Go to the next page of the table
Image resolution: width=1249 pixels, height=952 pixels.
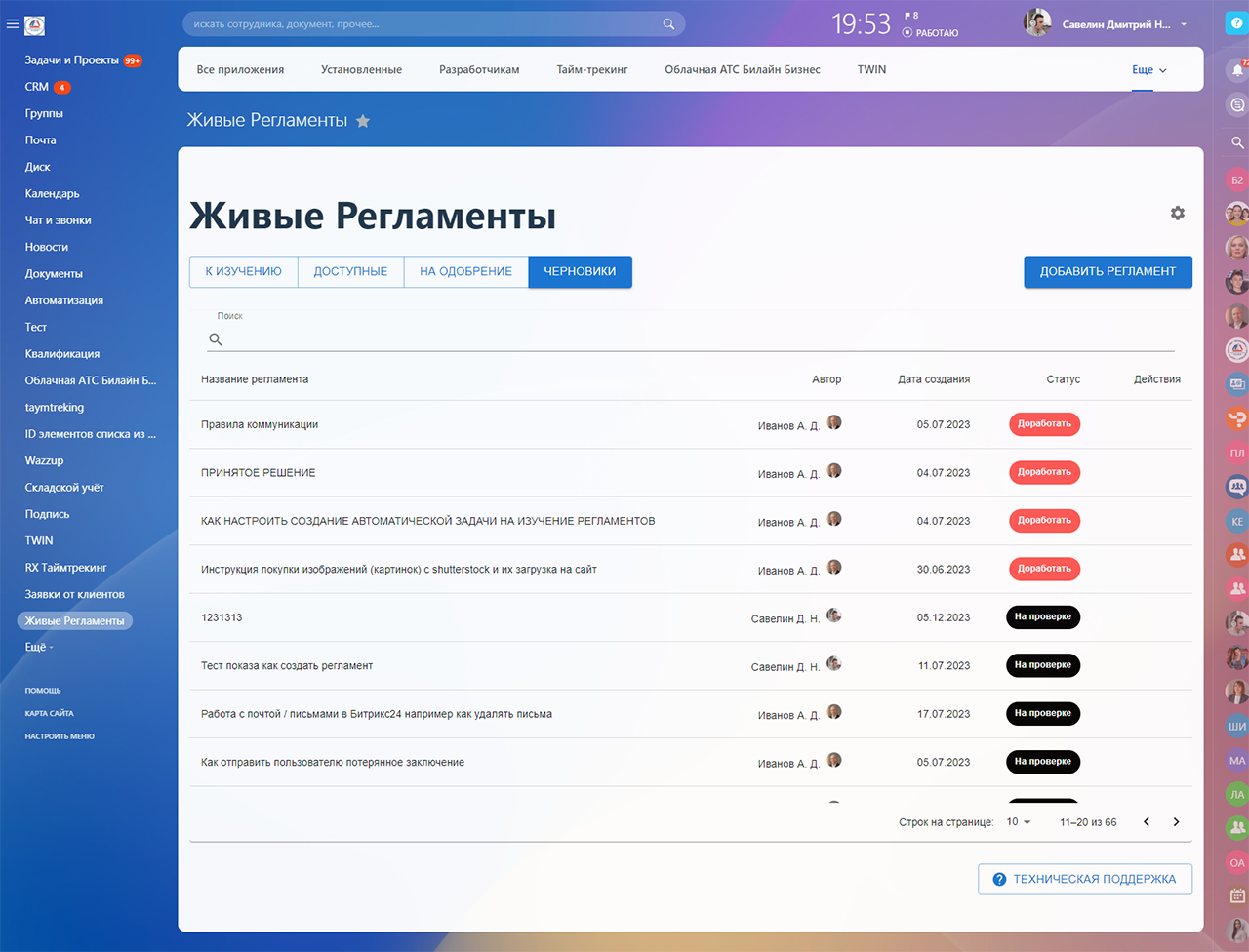[1176, 822]
